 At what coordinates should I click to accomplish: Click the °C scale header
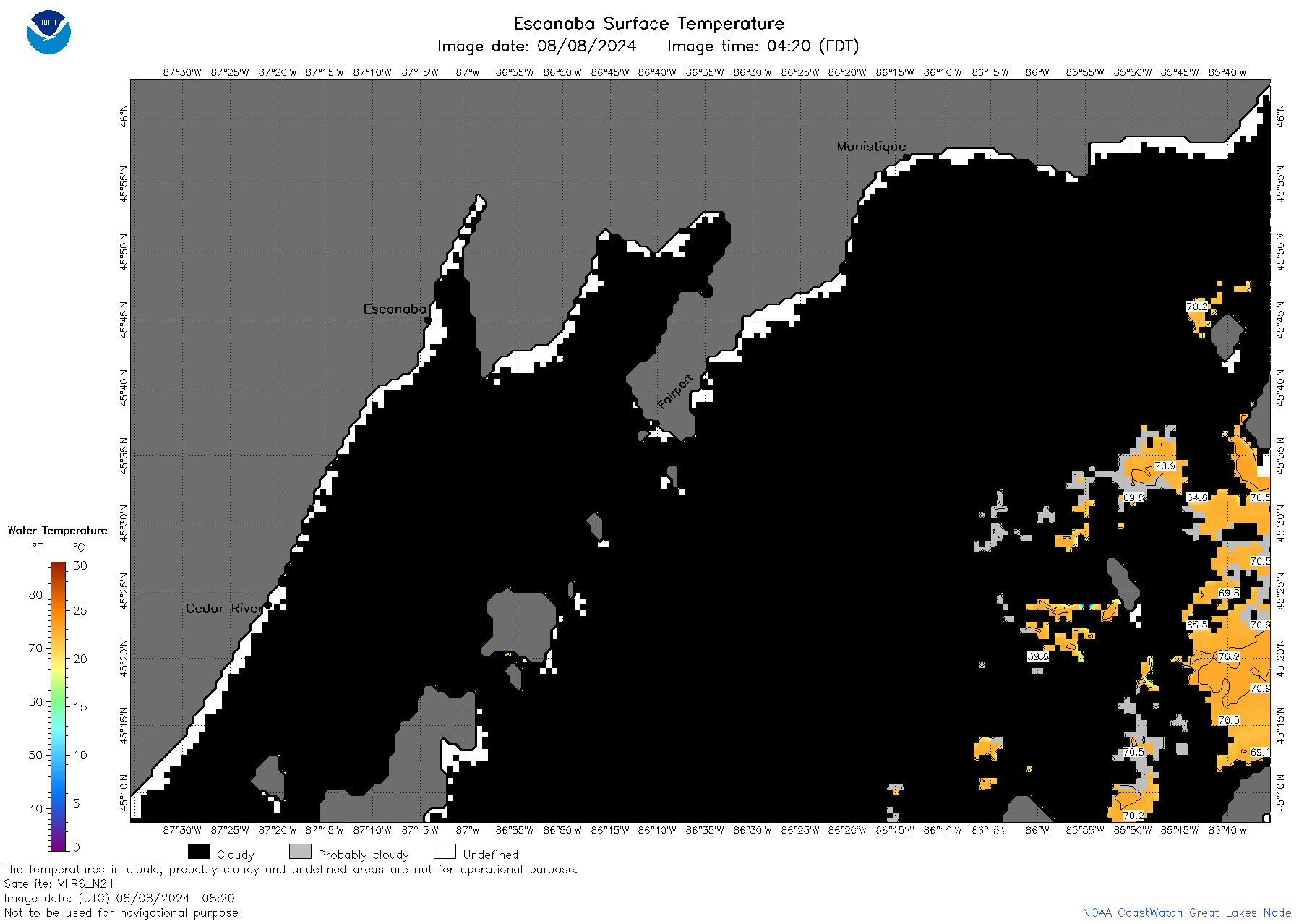[79, 547]
